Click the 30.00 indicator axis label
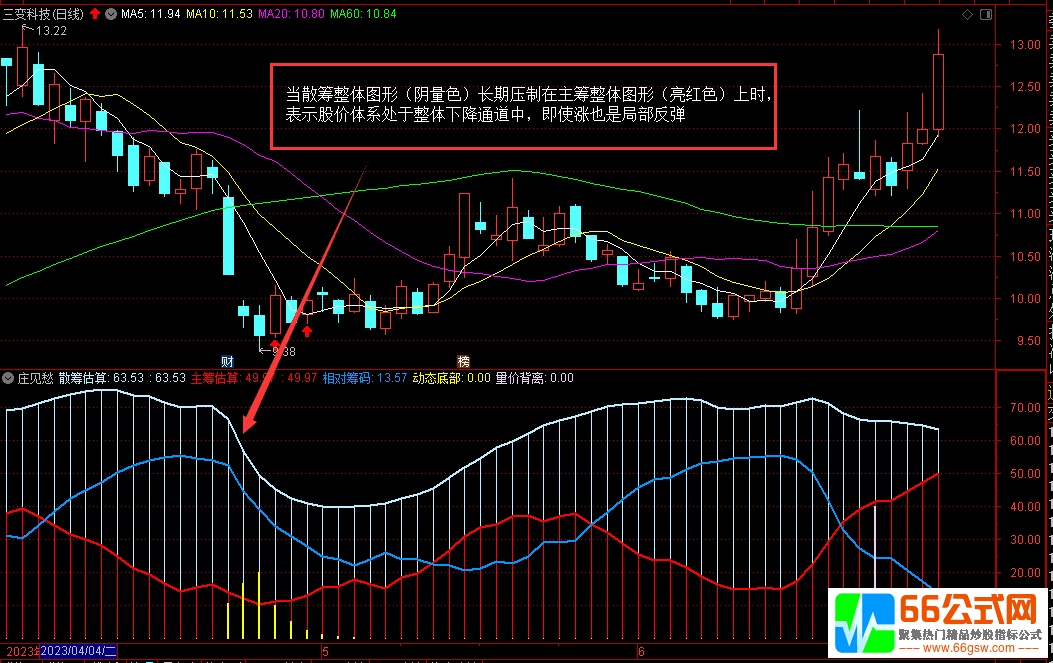The width and height of the screenshot is (1053, 663). coord(1025,539)
